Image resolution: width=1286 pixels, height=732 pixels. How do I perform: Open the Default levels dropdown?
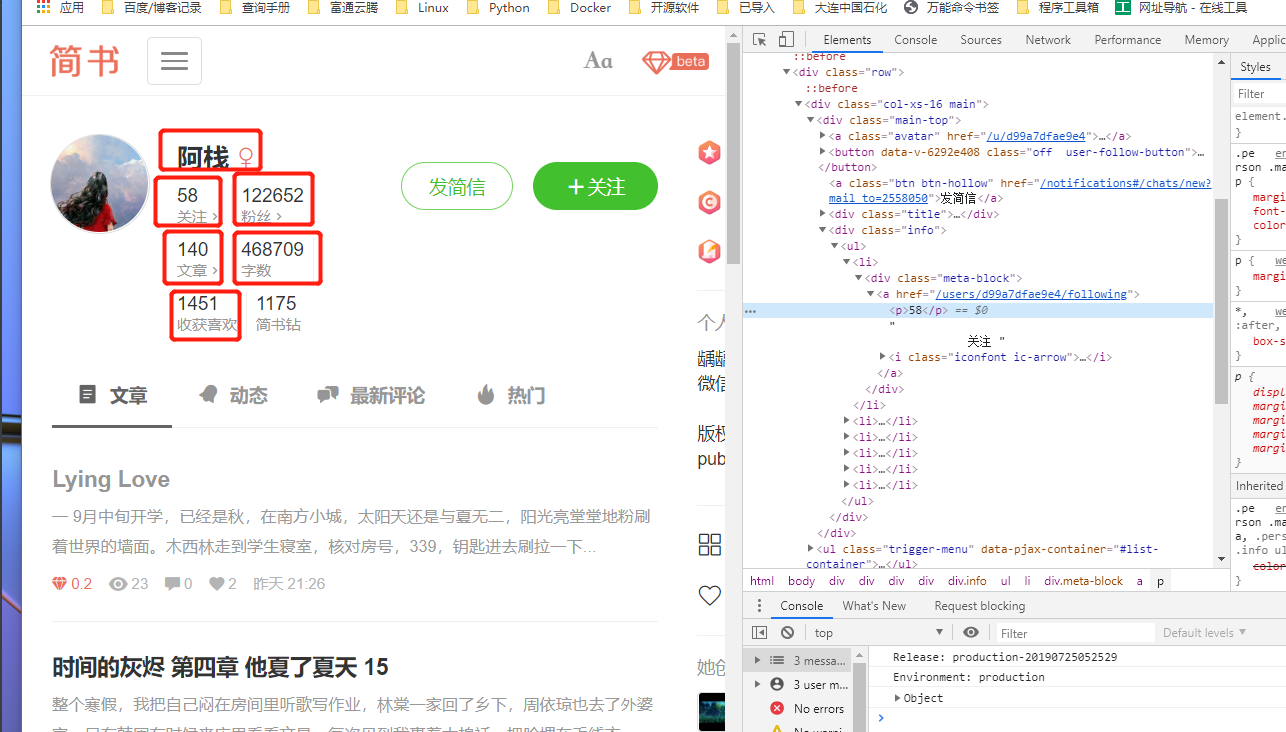click(x=1204, y=633)
